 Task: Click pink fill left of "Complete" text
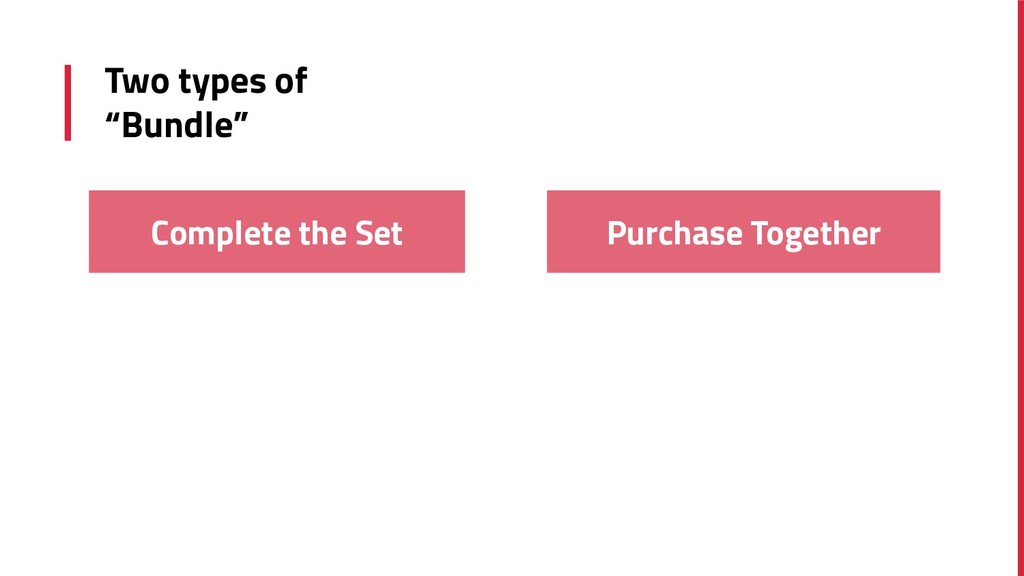tap(120, 232)
